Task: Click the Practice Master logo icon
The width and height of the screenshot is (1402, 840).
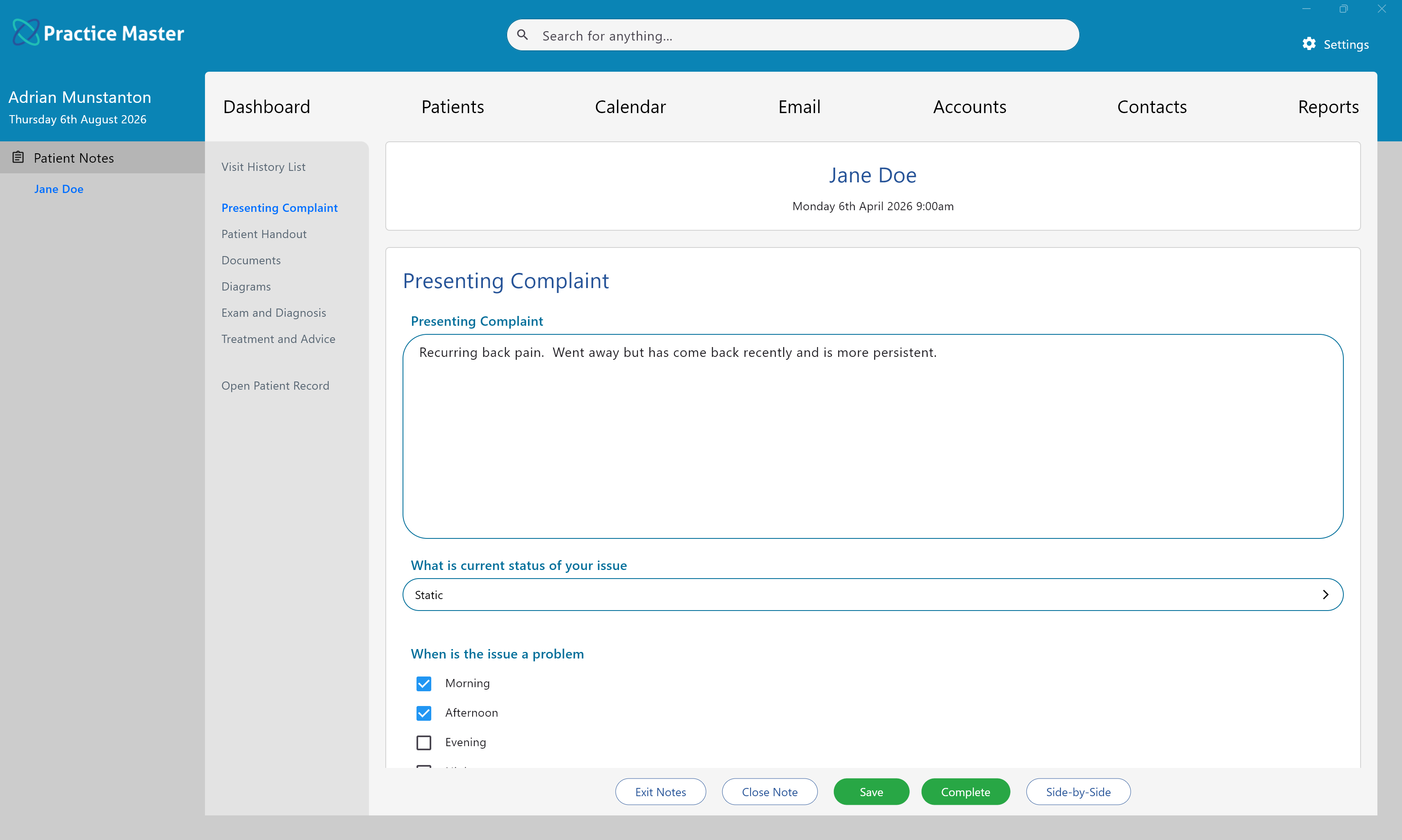Action: (26, 33)
